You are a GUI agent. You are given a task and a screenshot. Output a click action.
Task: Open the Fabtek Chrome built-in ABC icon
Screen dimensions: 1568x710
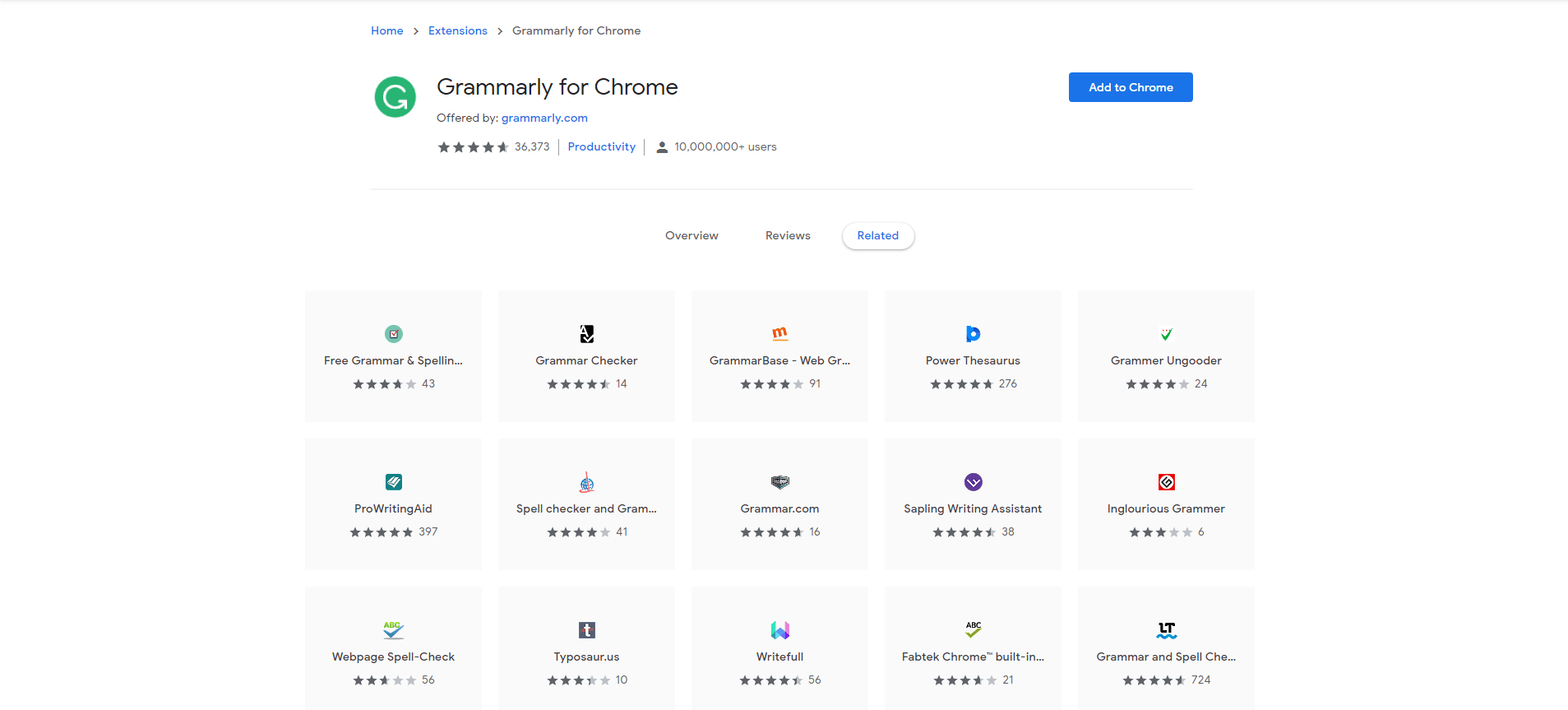[974, 630]
